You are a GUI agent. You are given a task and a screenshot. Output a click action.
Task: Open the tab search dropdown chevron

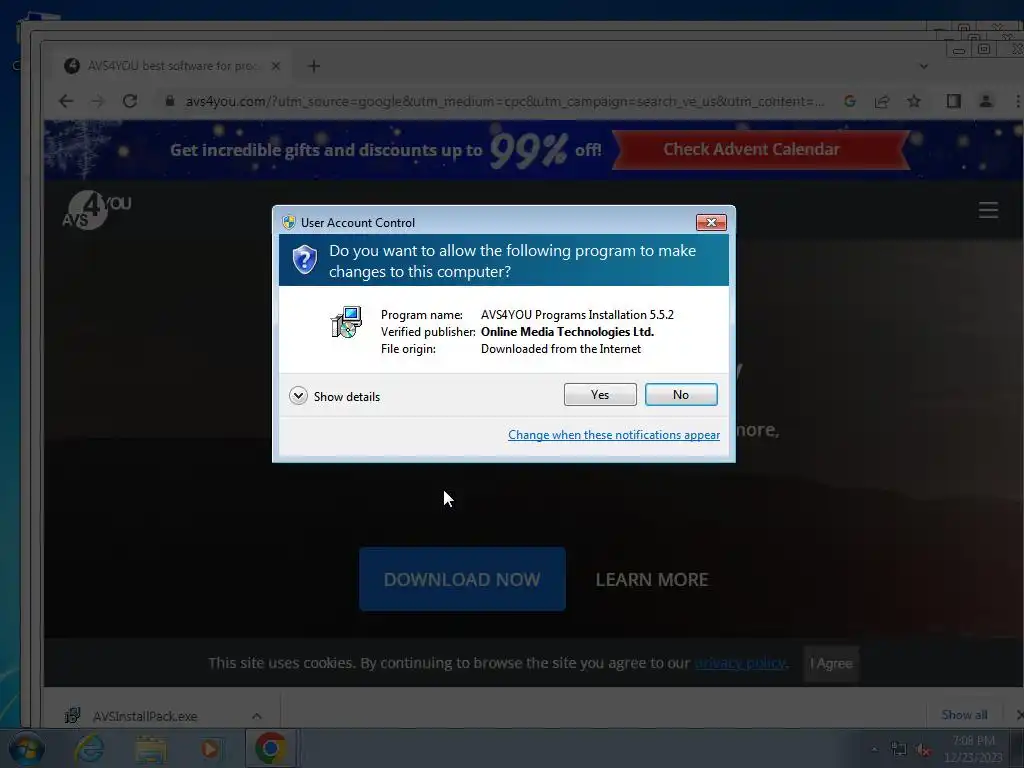coord(923,66)
